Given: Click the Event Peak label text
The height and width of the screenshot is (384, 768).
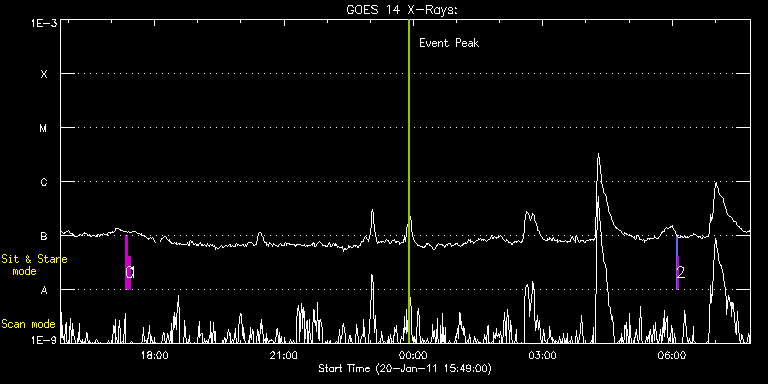Looking at the screenshot, I should pyautogui.click(x=449, y=43).
